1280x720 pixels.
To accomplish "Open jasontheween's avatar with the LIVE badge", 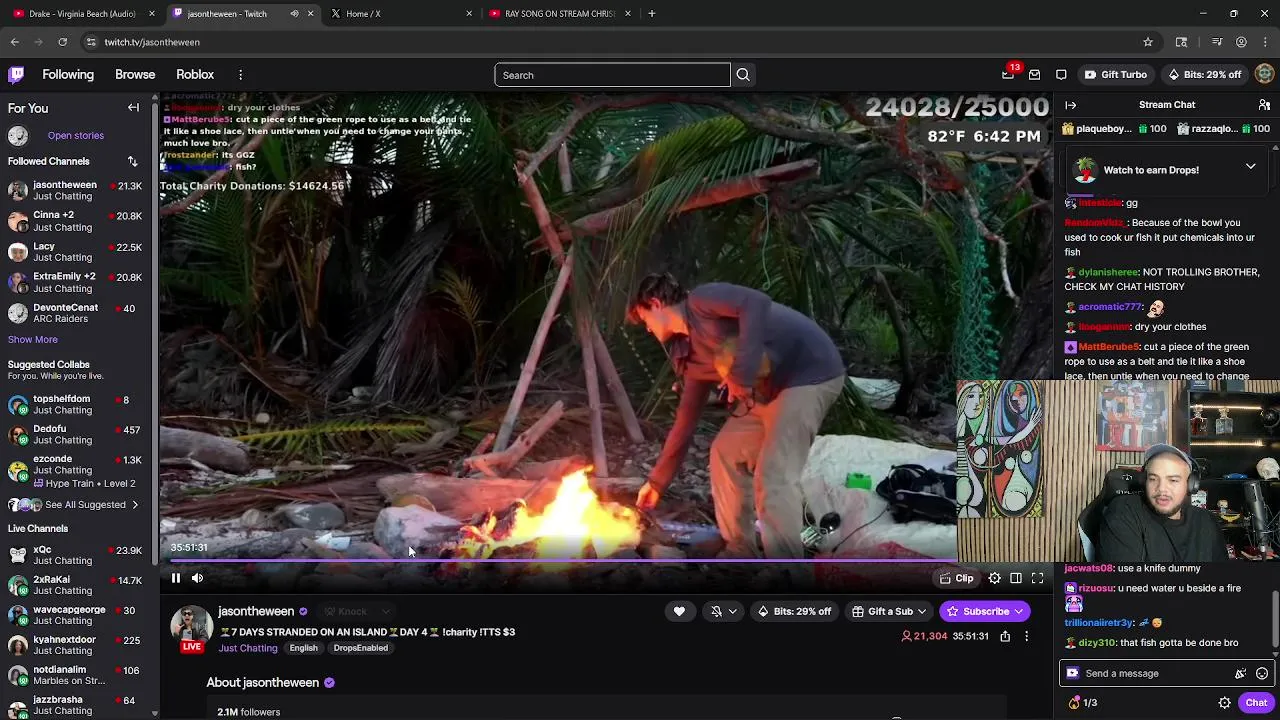I will click(191, 628).
